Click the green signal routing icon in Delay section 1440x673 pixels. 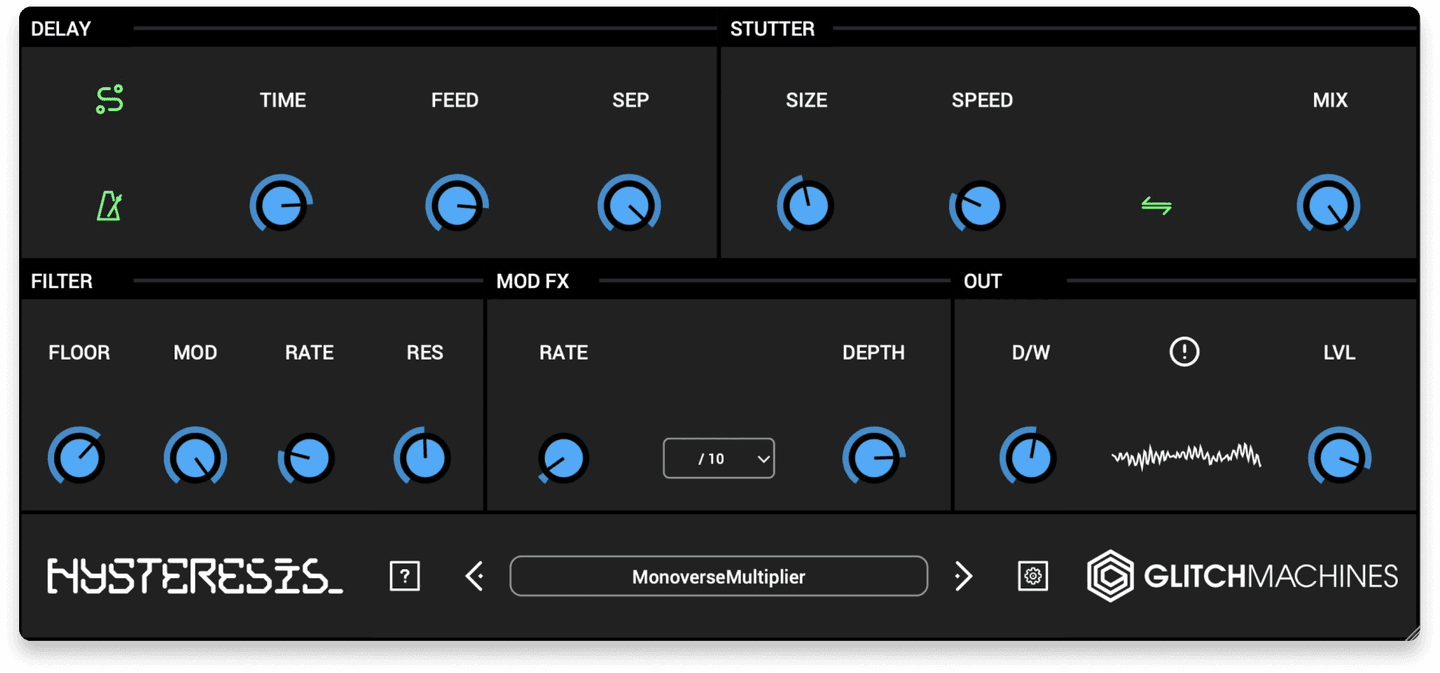[x=109, y=99]
